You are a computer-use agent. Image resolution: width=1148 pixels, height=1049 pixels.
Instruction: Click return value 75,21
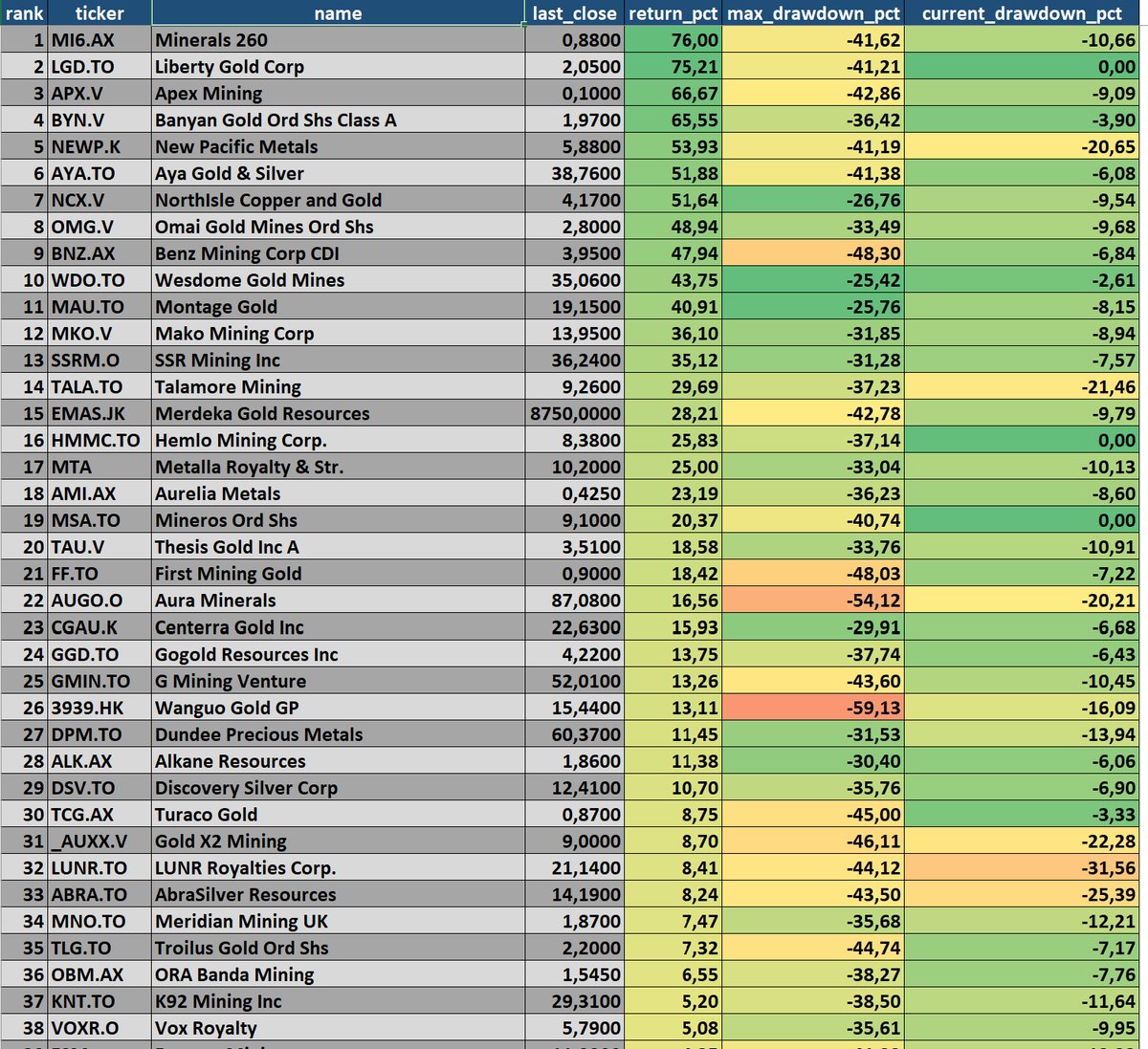673,67
